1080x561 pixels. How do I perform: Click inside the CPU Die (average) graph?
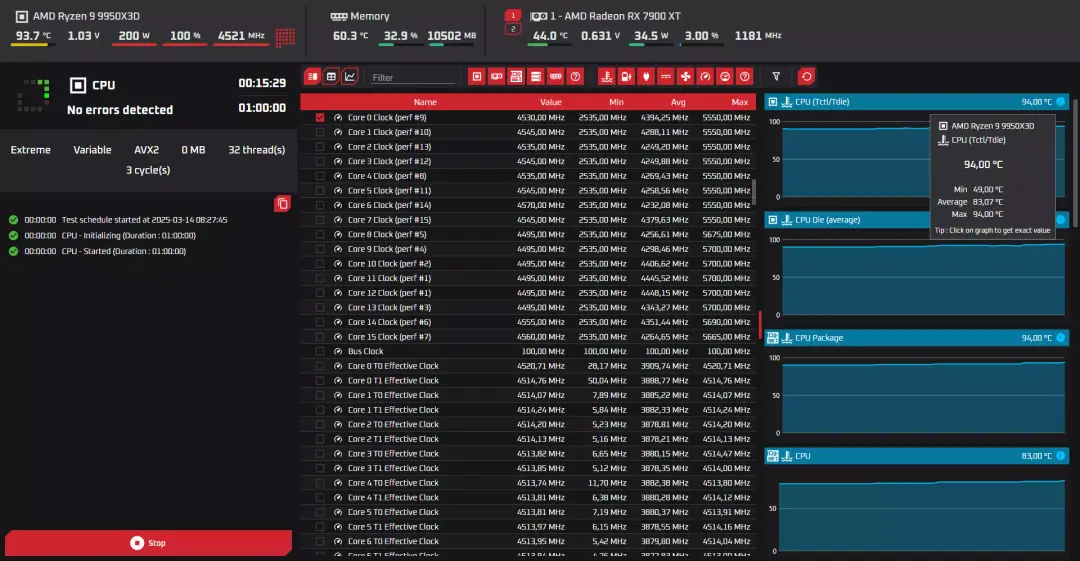[923, 279]
